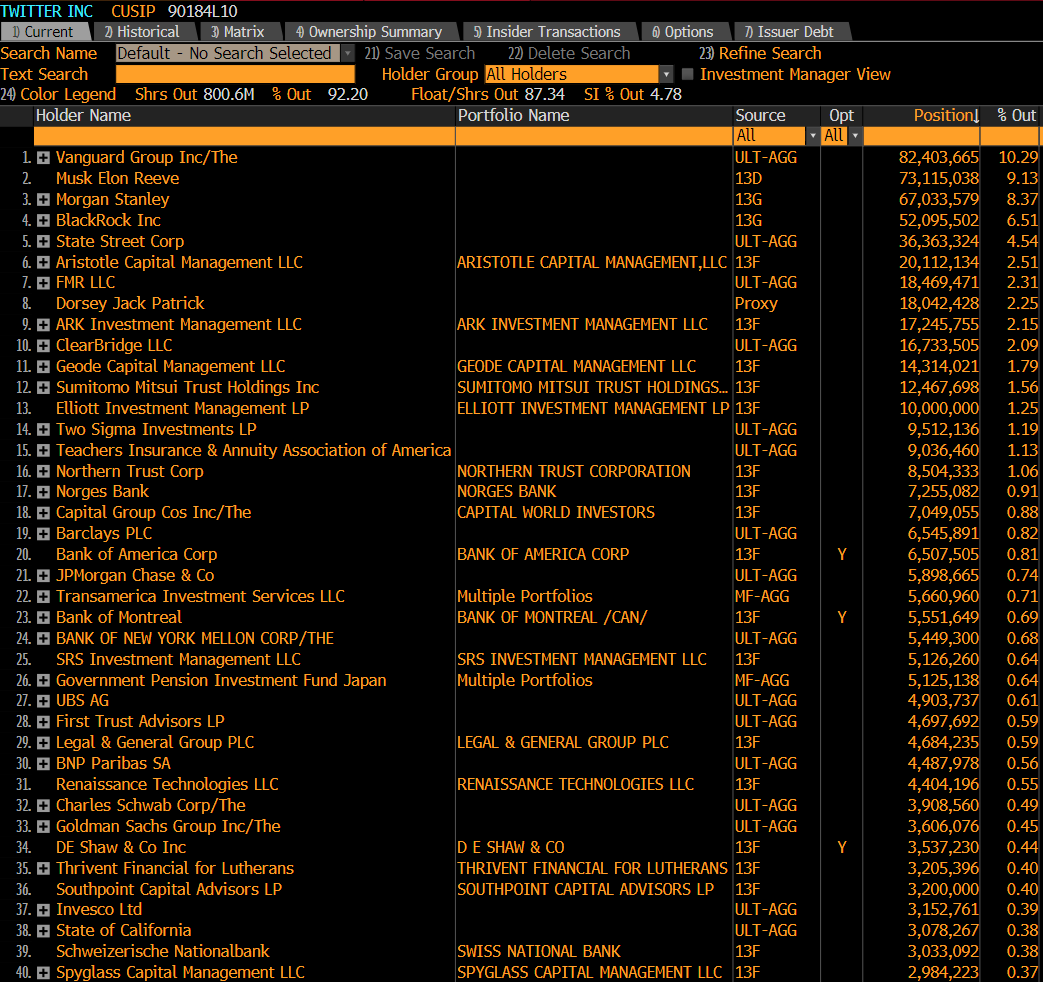Viewport: 1043px width, 982px height.
Task: Switch to the Historical tab
Action: click(143, 32)
